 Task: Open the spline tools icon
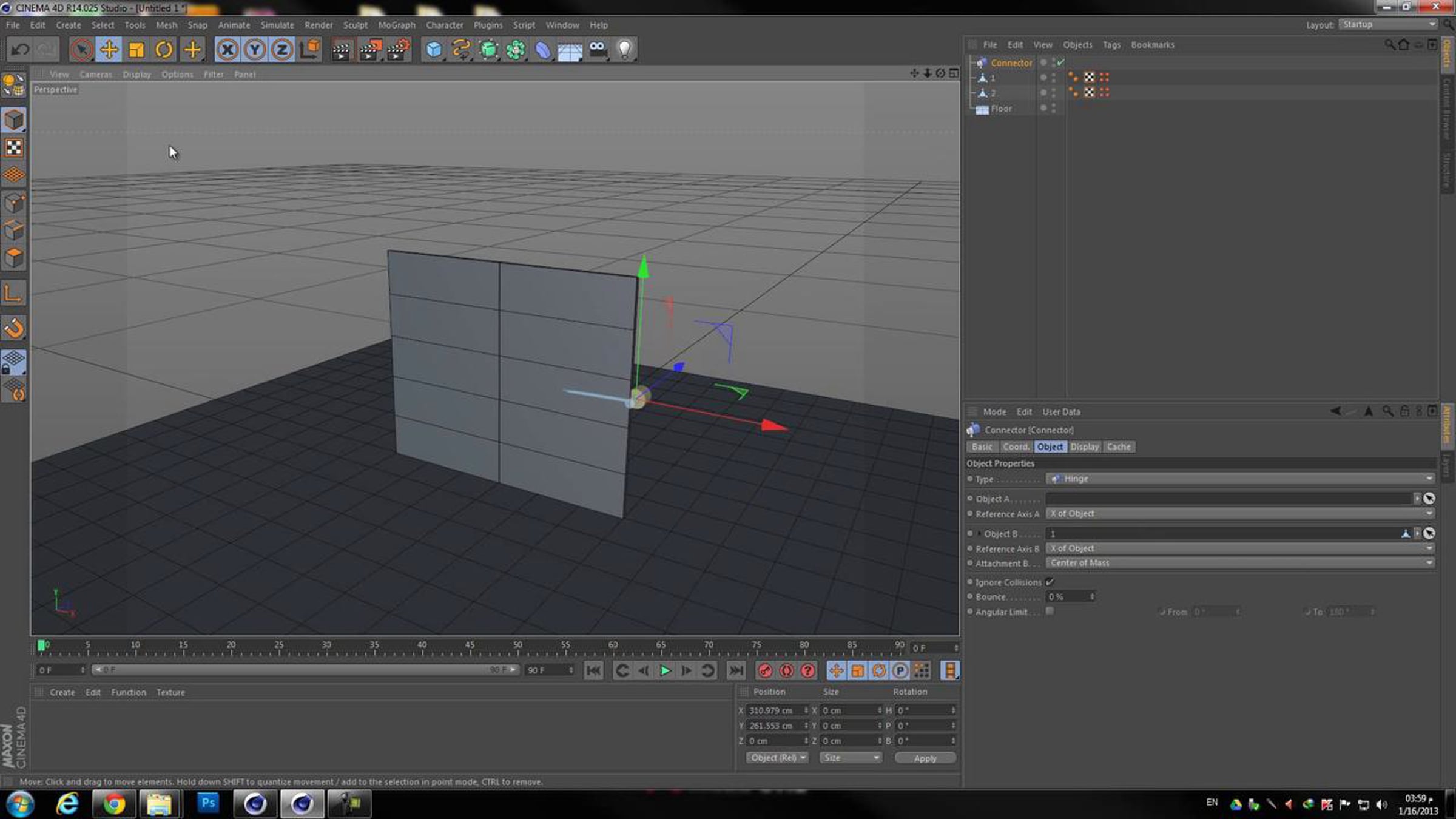461,50
